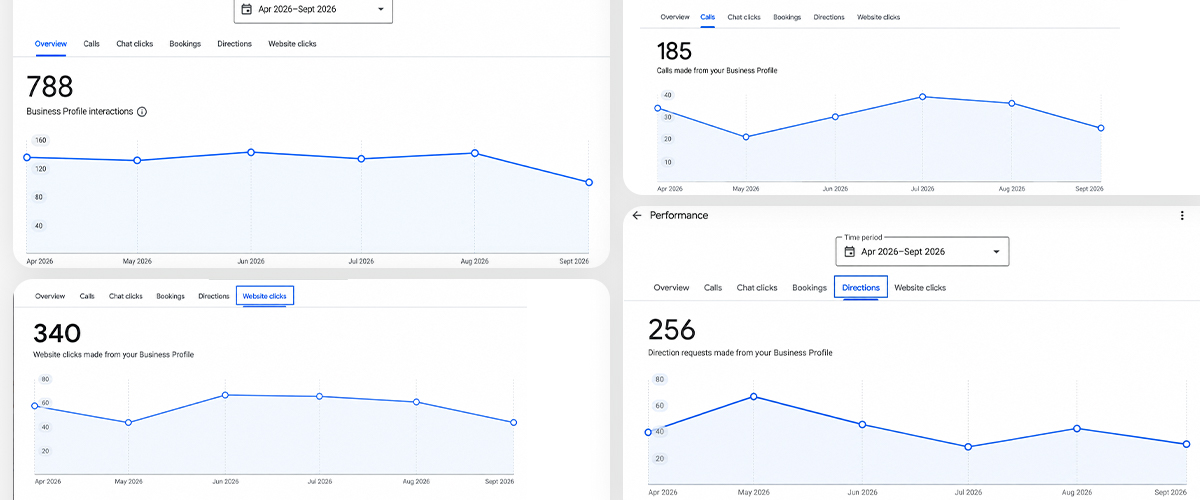
Task: Expand the date range arrow above the 788 interactions chart
Action: pos(381,9)
